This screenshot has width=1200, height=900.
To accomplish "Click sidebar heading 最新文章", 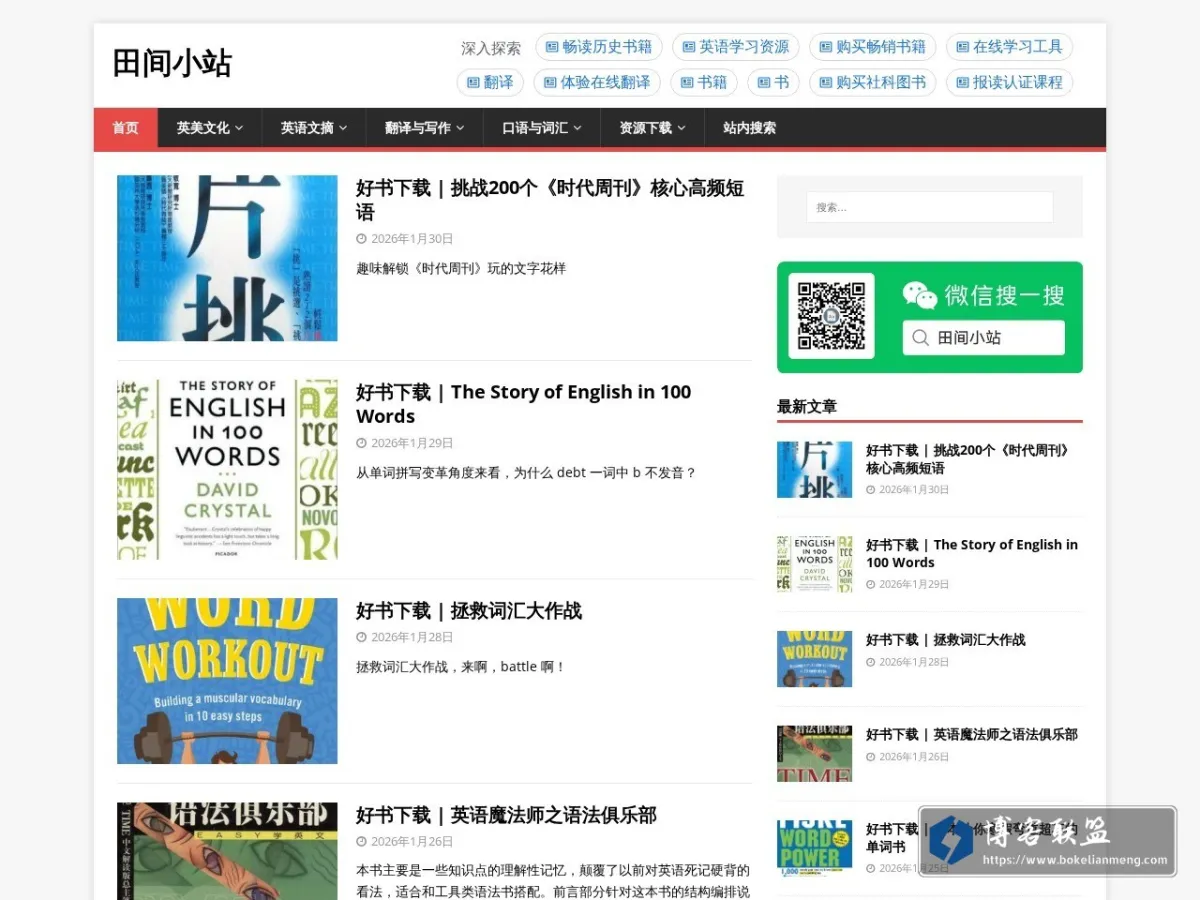I will coord(807,406).
